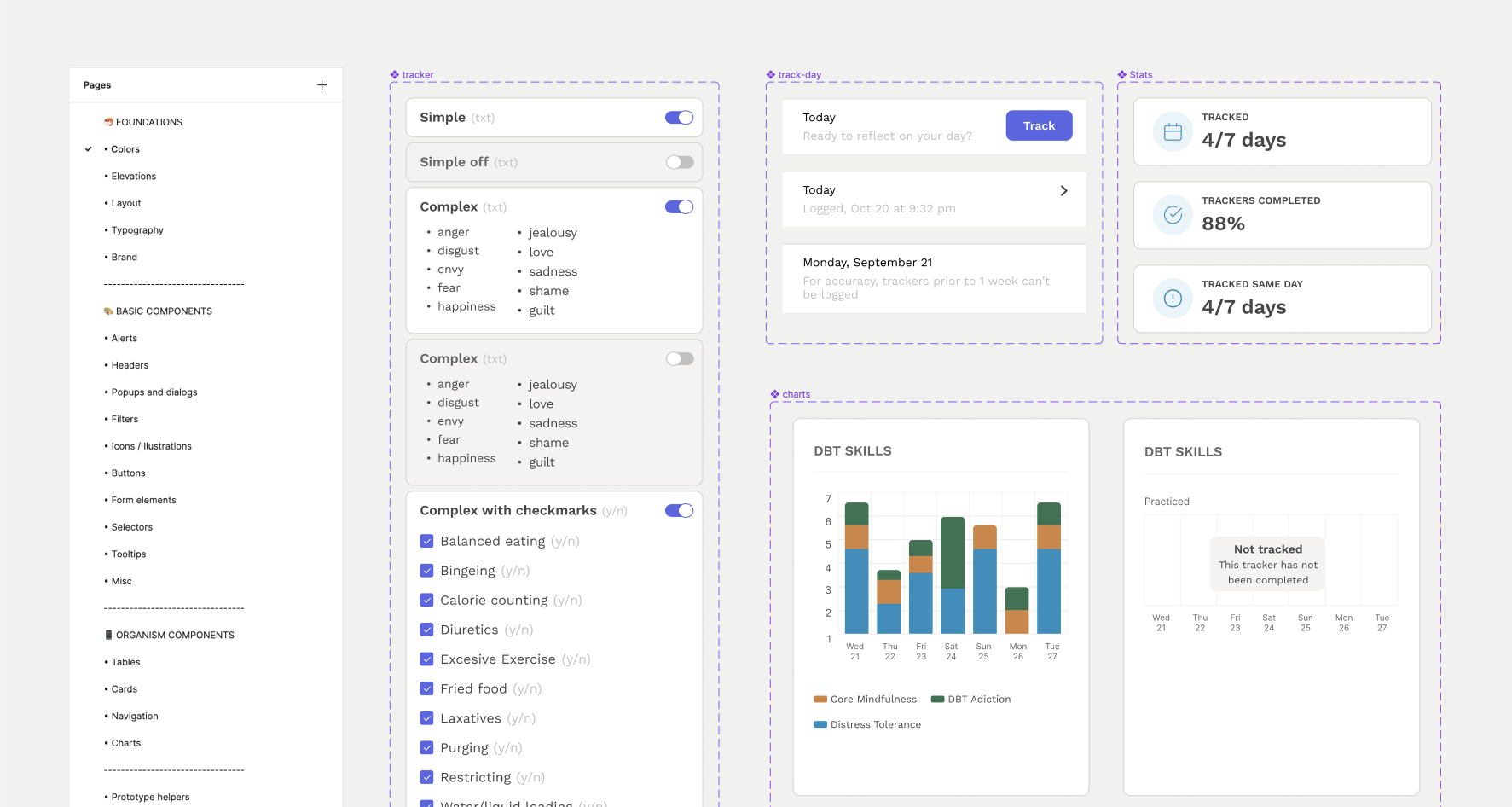The width and height of the screenshot is (1512, 807).
Task: Click the '88%' completed value
Action: point(1223,224)
